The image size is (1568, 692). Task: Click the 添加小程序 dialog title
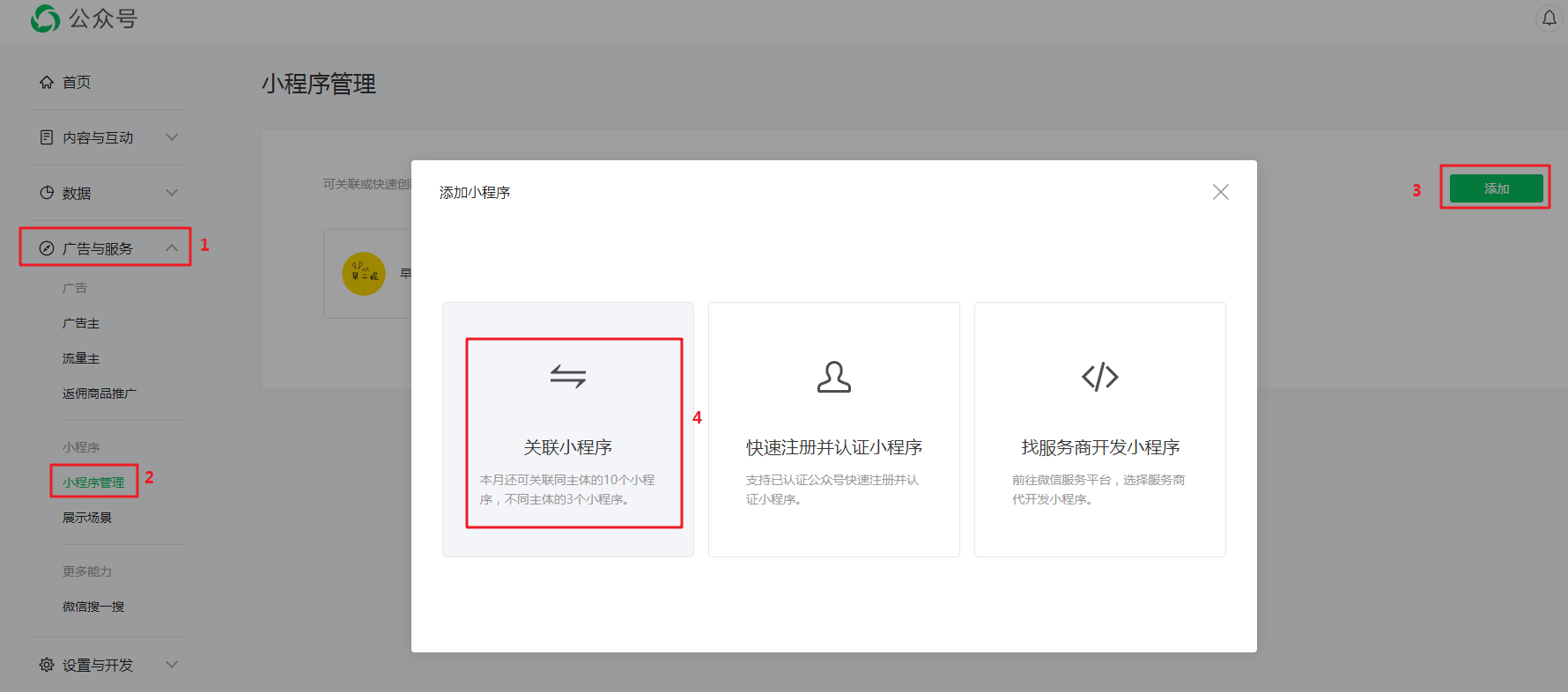[475, 192]
